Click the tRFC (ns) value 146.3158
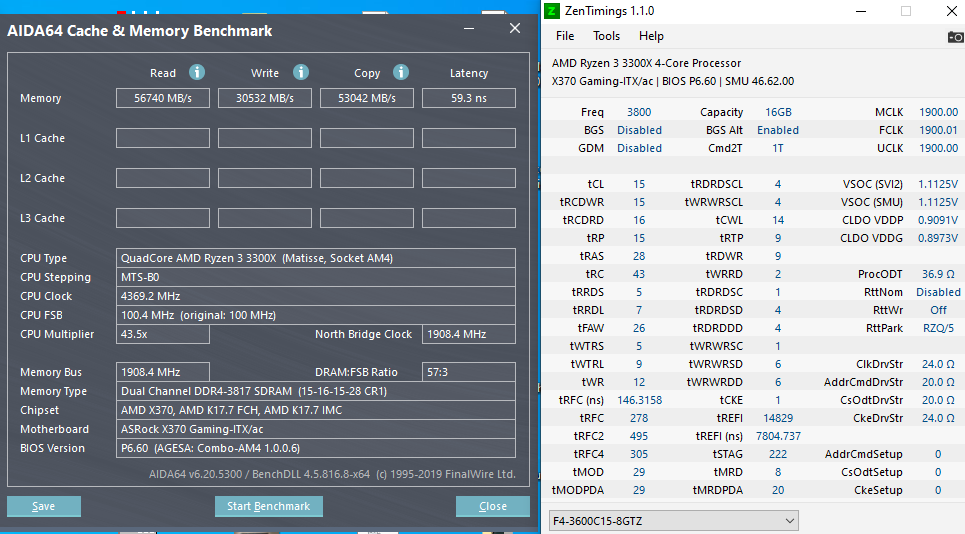Viewport: 965px width, 534px height. coord(639,400)
